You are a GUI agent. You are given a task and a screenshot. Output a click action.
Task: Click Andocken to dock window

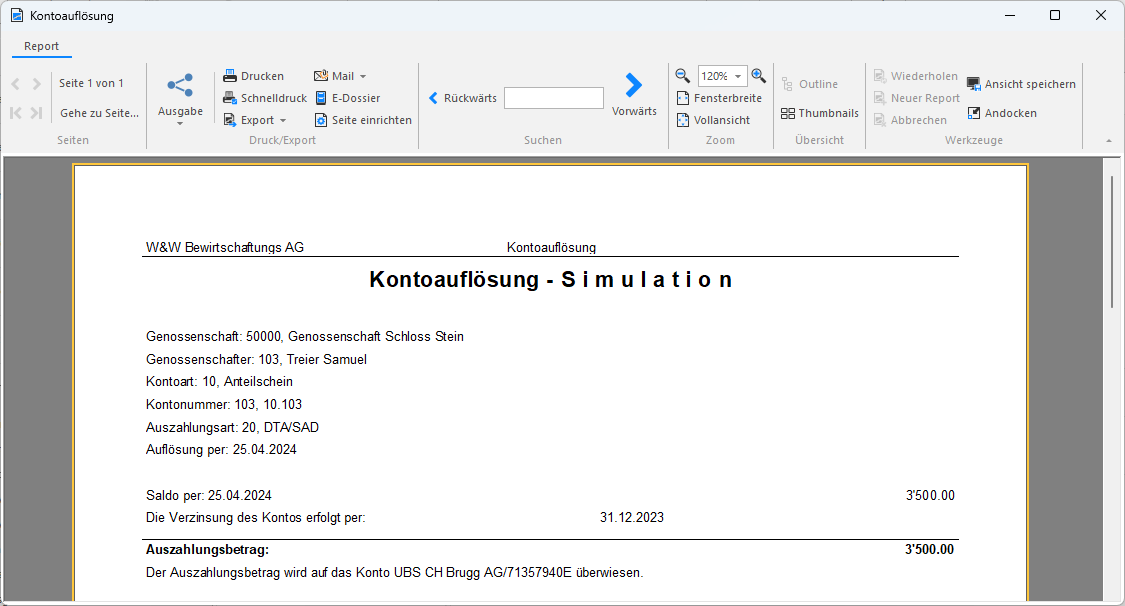point(1002,113)
